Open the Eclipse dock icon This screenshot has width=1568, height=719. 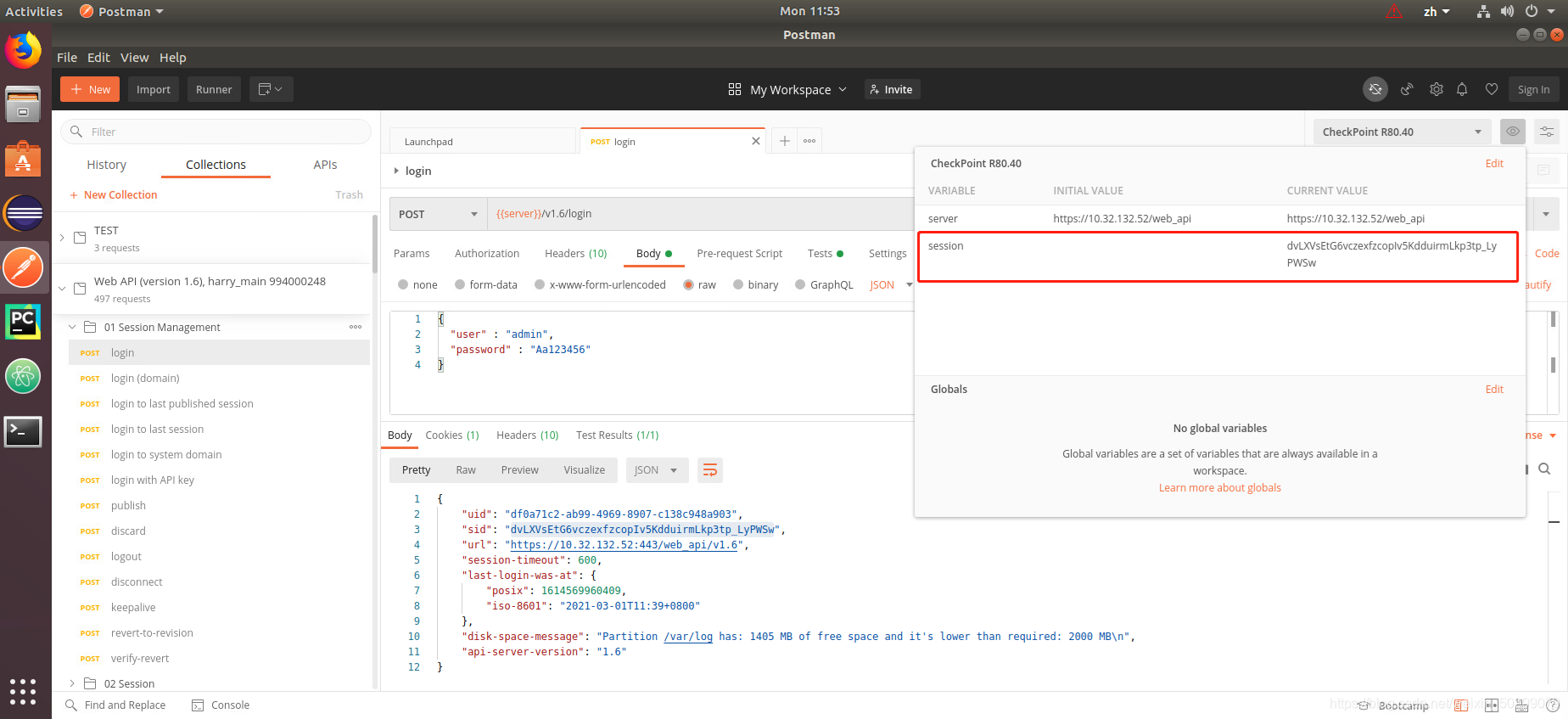[24, 213]
